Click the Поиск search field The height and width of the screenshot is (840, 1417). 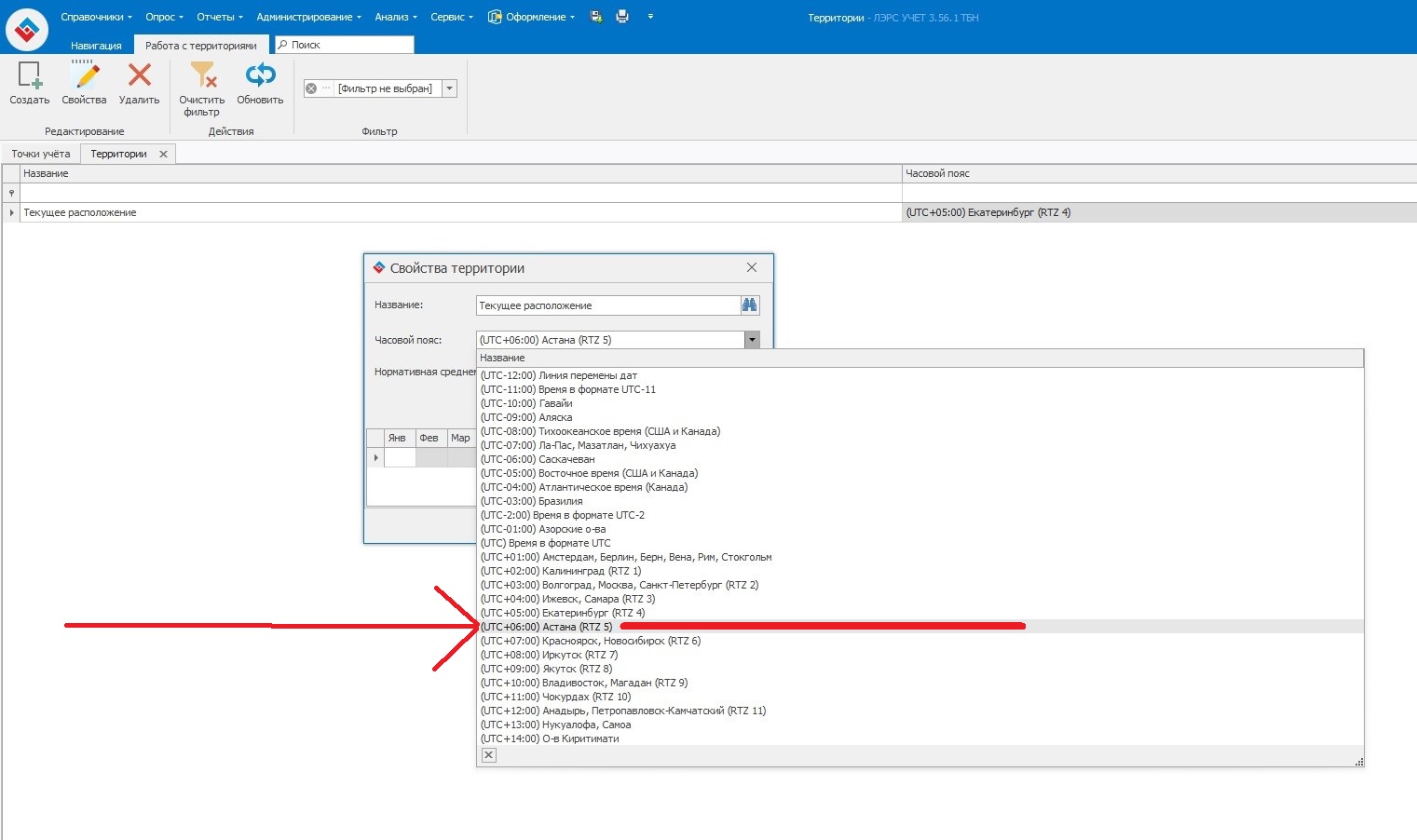[x=345, y=45]
